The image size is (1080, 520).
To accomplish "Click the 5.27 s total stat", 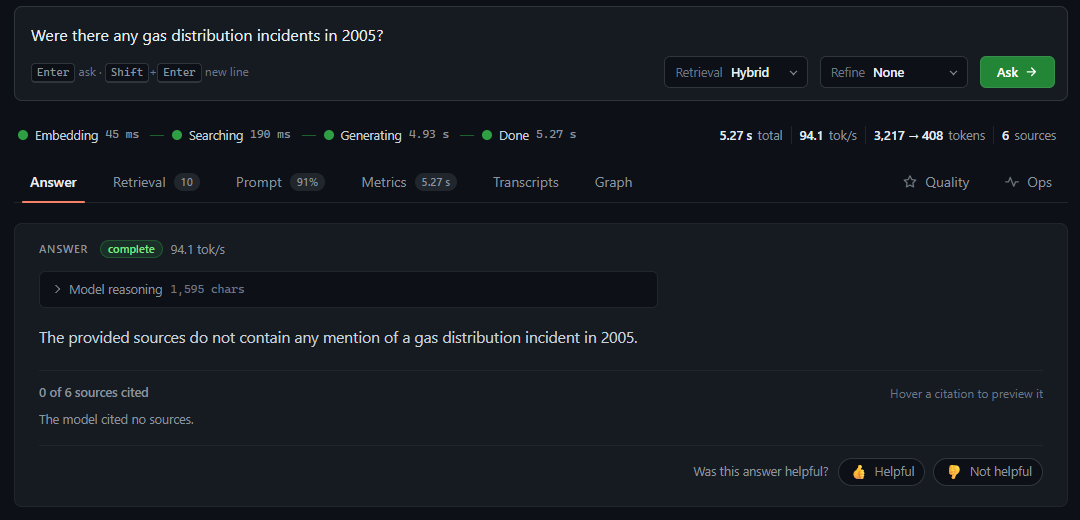I will click(751, 136).
